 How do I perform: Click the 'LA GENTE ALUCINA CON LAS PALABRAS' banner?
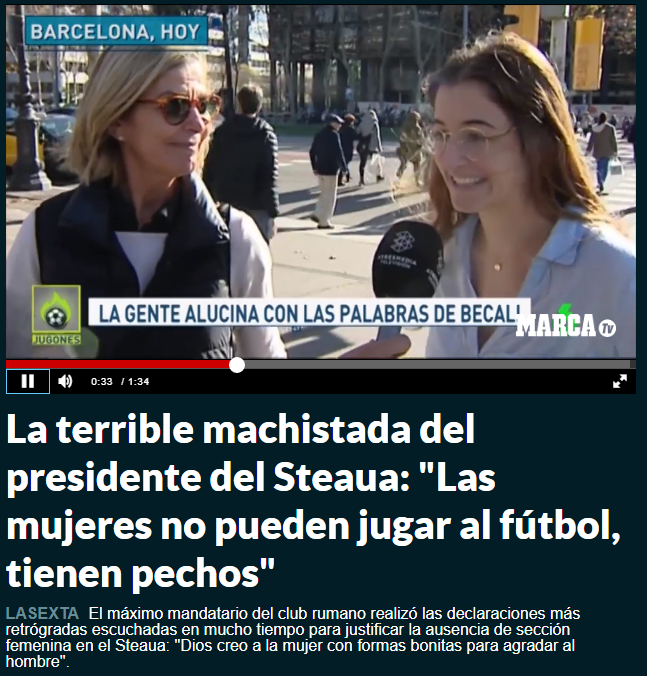pyautogui.click(x=309, y=313)
